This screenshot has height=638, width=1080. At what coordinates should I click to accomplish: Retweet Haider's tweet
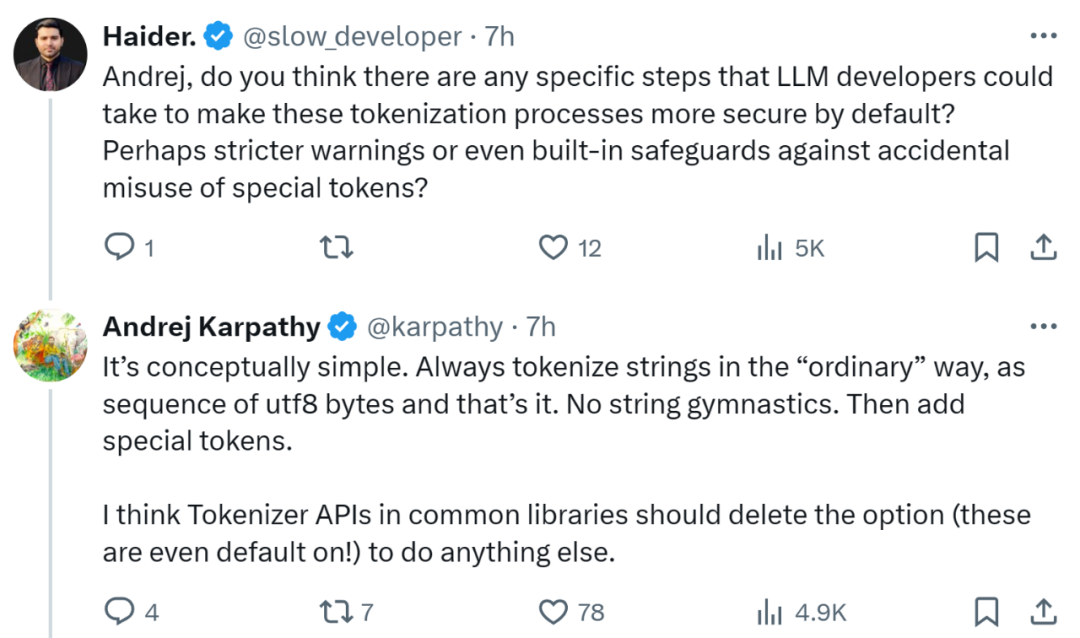pyautogui.click(x=340, y=248)
